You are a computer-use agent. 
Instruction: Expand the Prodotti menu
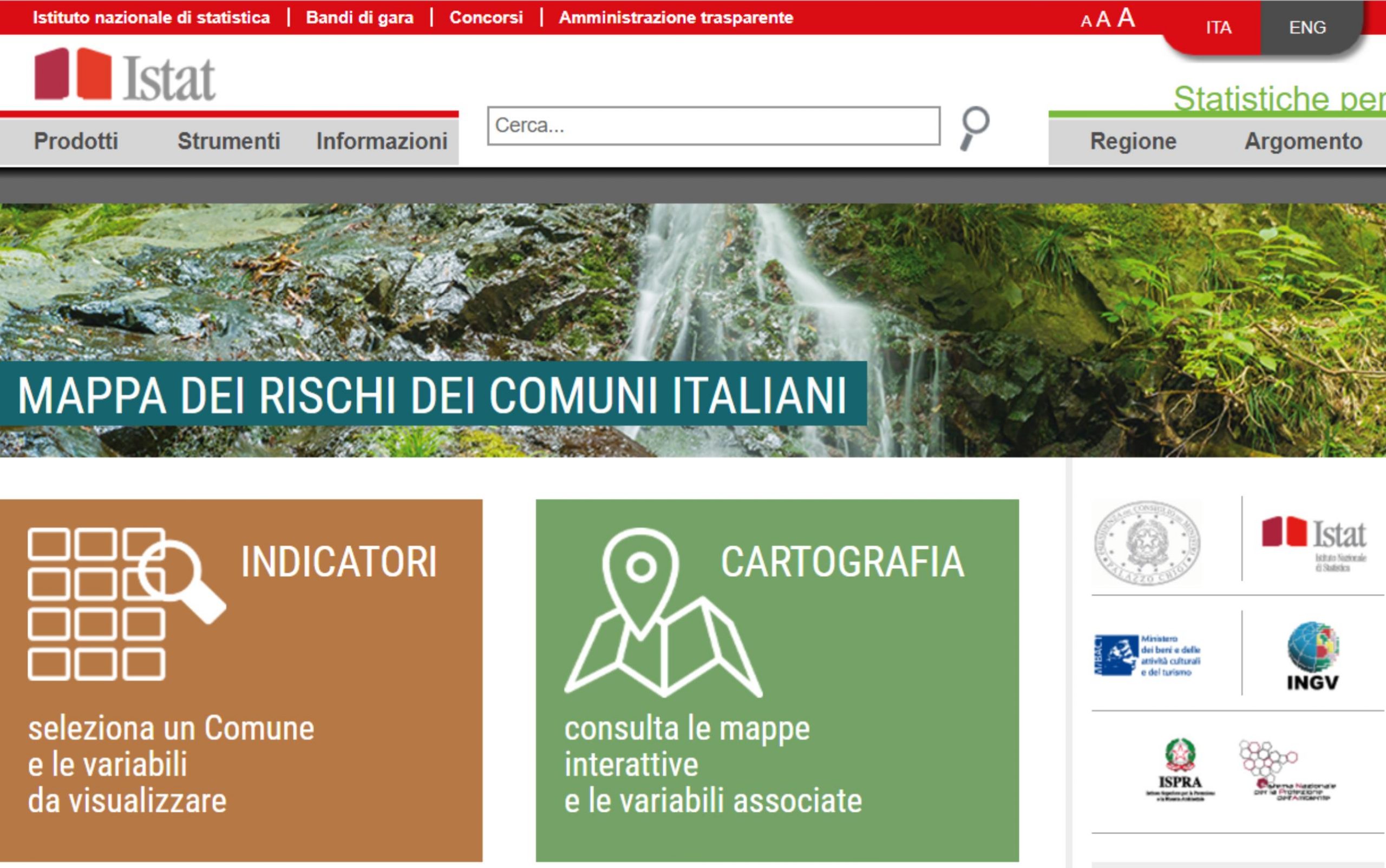[x=76, y=141]
